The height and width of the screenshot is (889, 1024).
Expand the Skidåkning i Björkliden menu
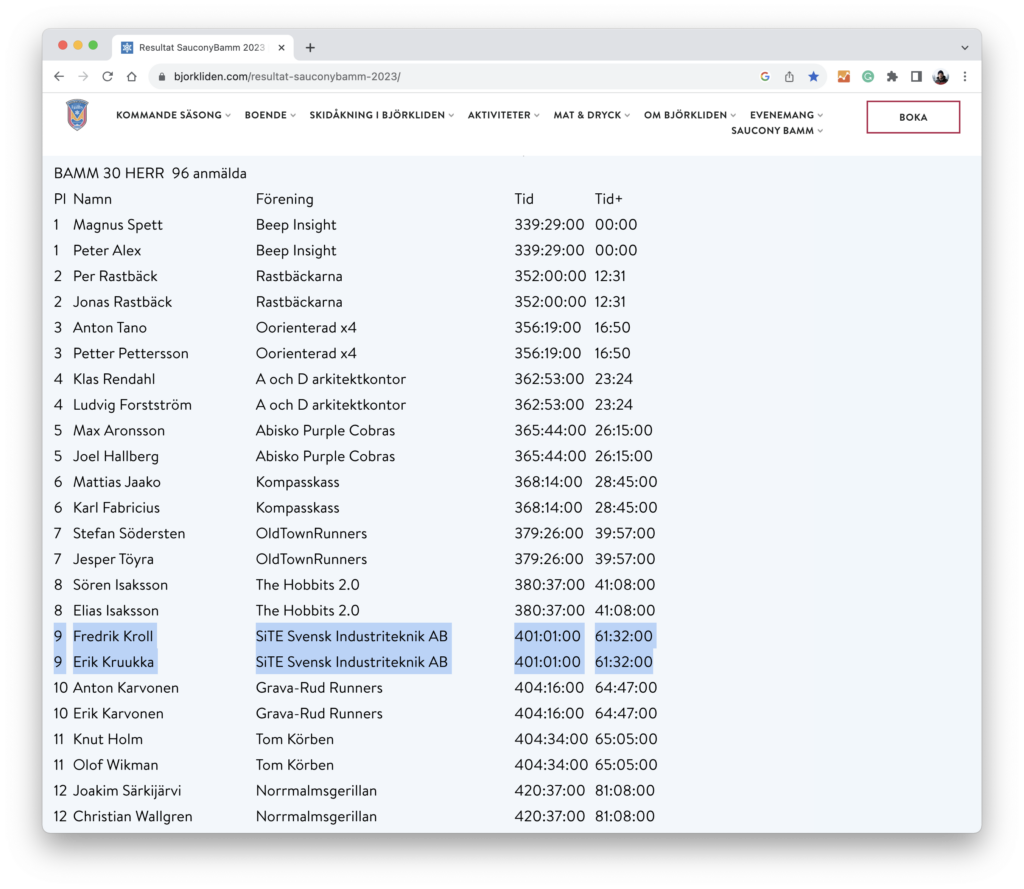pyautogui.click(x=381, y=115)
